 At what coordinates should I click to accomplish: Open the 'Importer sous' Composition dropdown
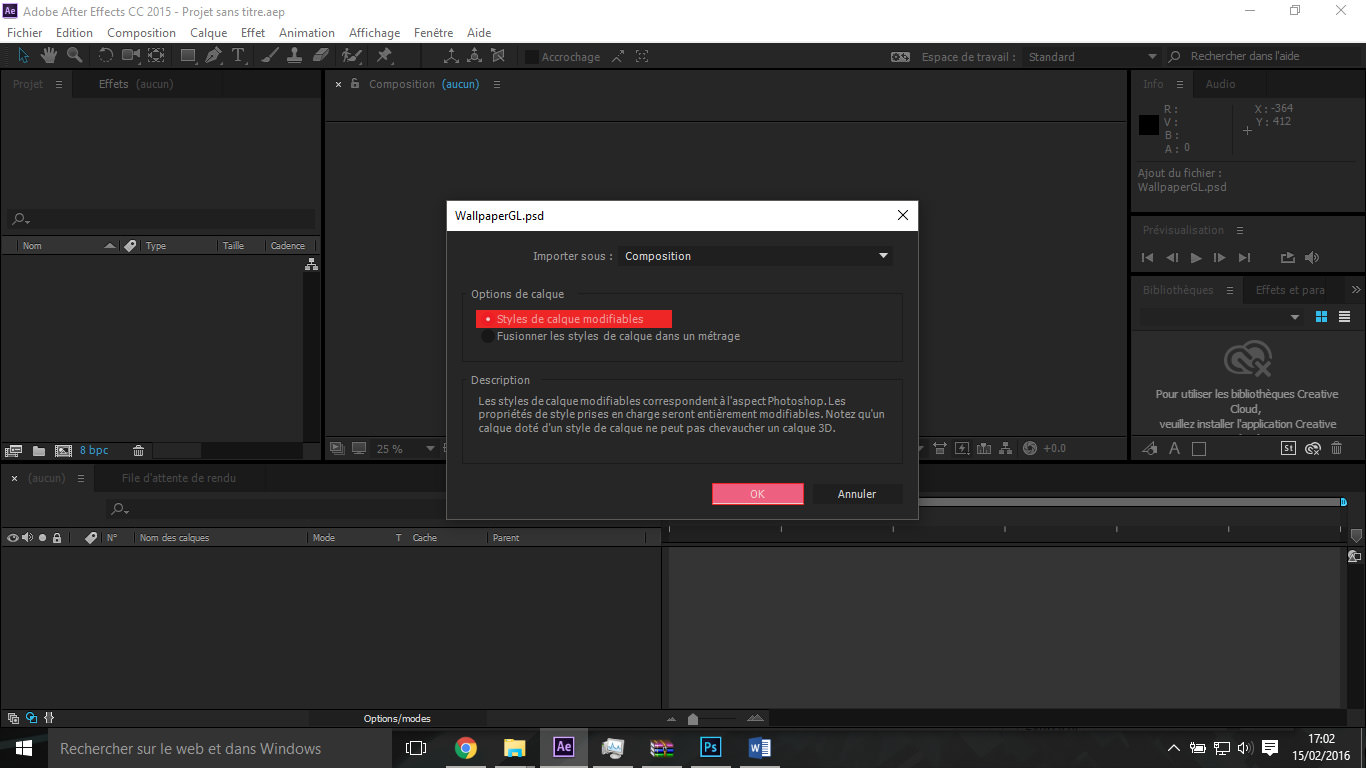755,256
